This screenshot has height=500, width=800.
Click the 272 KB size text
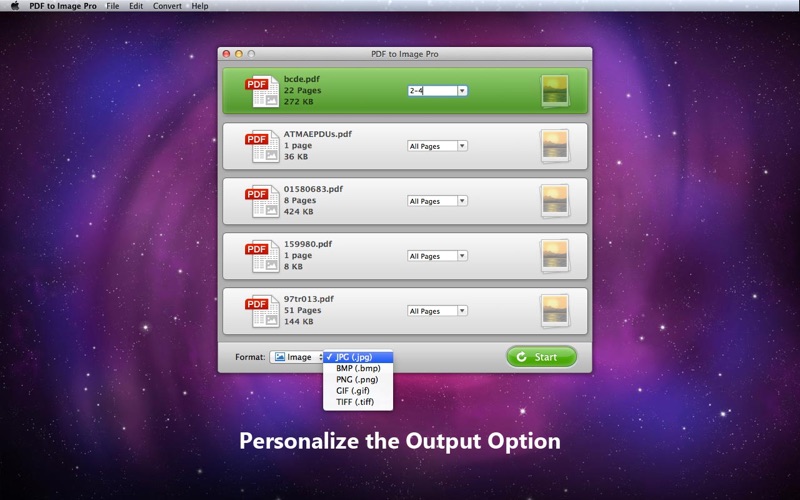point(298,102)
